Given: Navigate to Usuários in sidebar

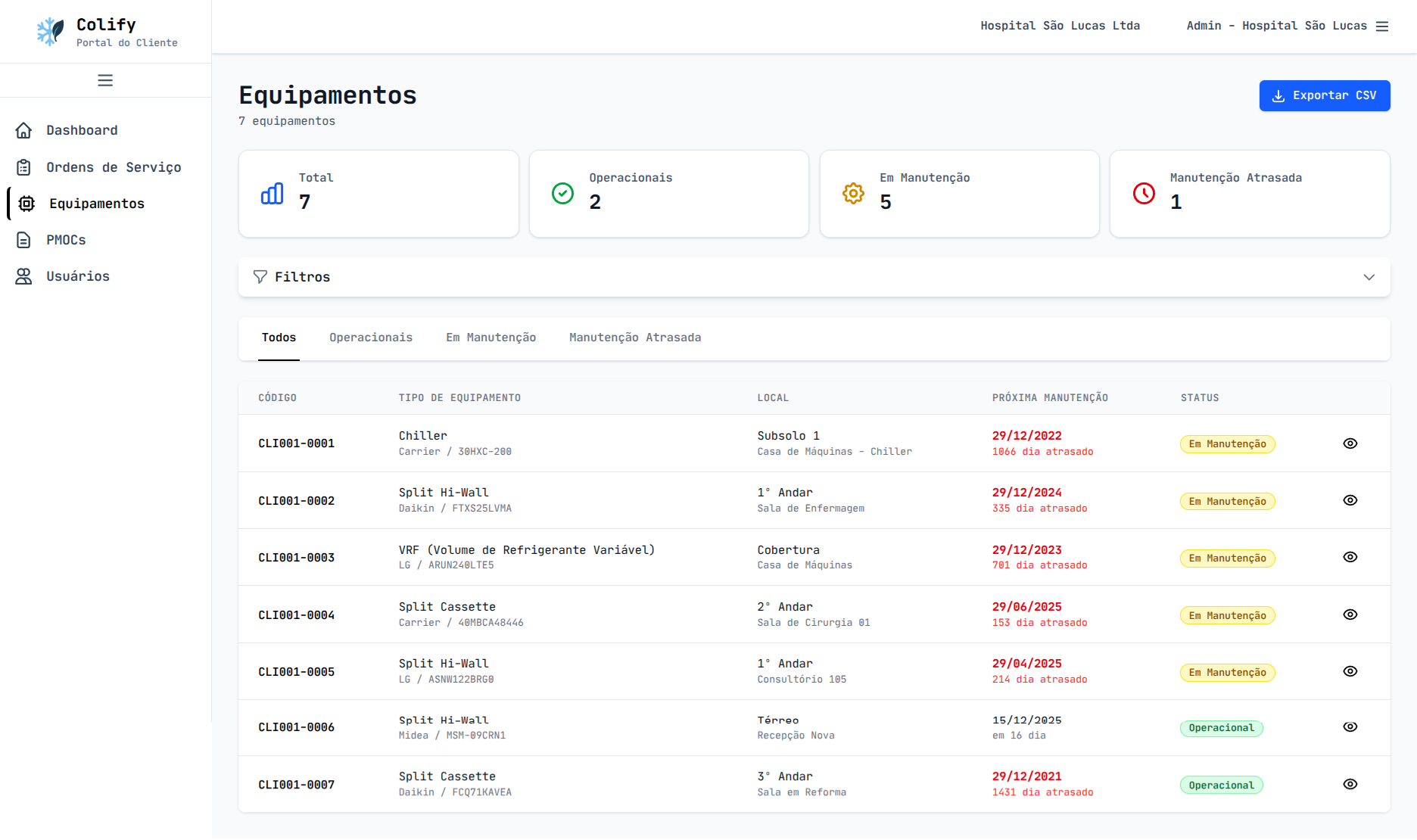Looking at the screenshot, I should click(78, 276).
